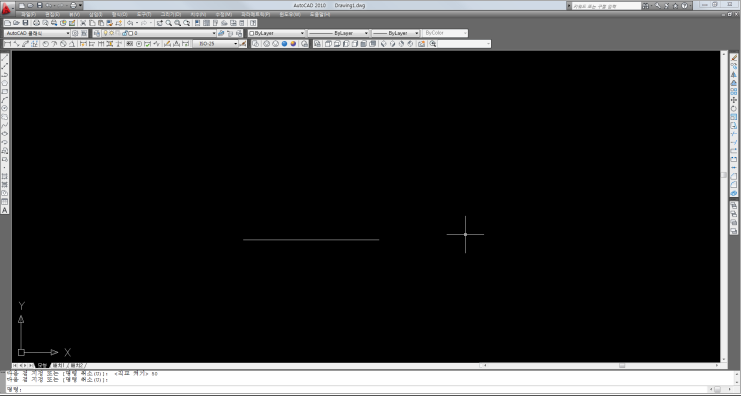Toggle the layer lock padlock icon
Image resolution: width=741 pixels, height=396 pixels.
pyautogui.click(x=124, y=33)
